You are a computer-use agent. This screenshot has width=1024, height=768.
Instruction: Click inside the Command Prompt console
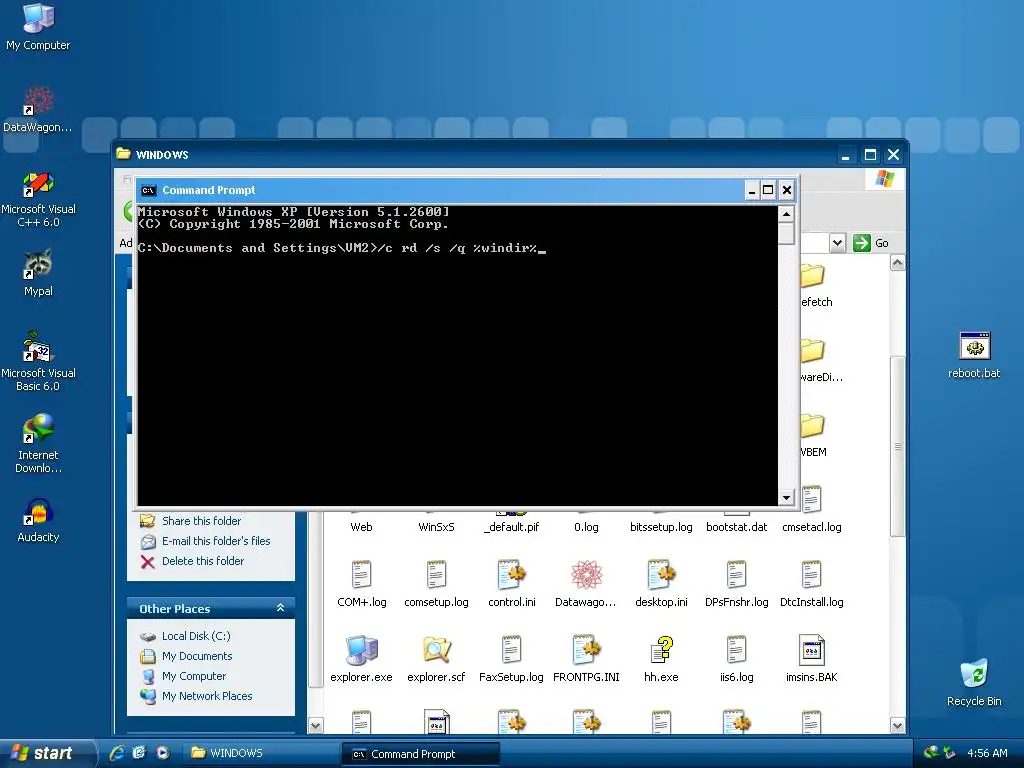[457, 355]
